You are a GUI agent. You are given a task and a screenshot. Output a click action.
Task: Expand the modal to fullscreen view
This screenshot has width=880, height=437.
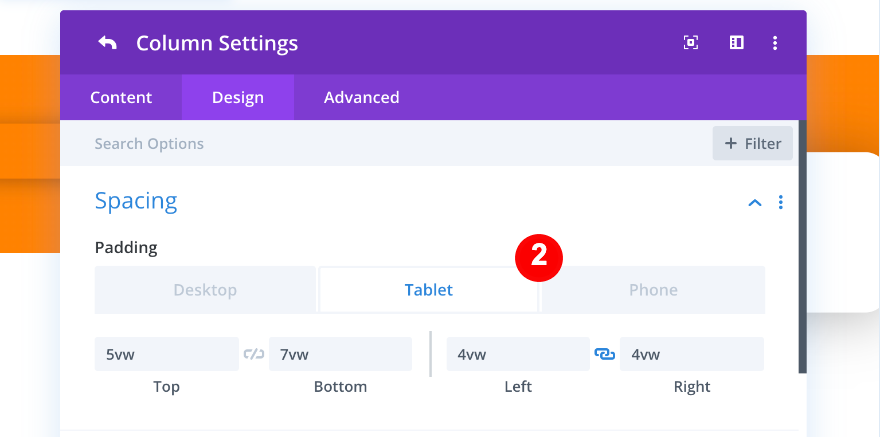(x=690, y=43)
